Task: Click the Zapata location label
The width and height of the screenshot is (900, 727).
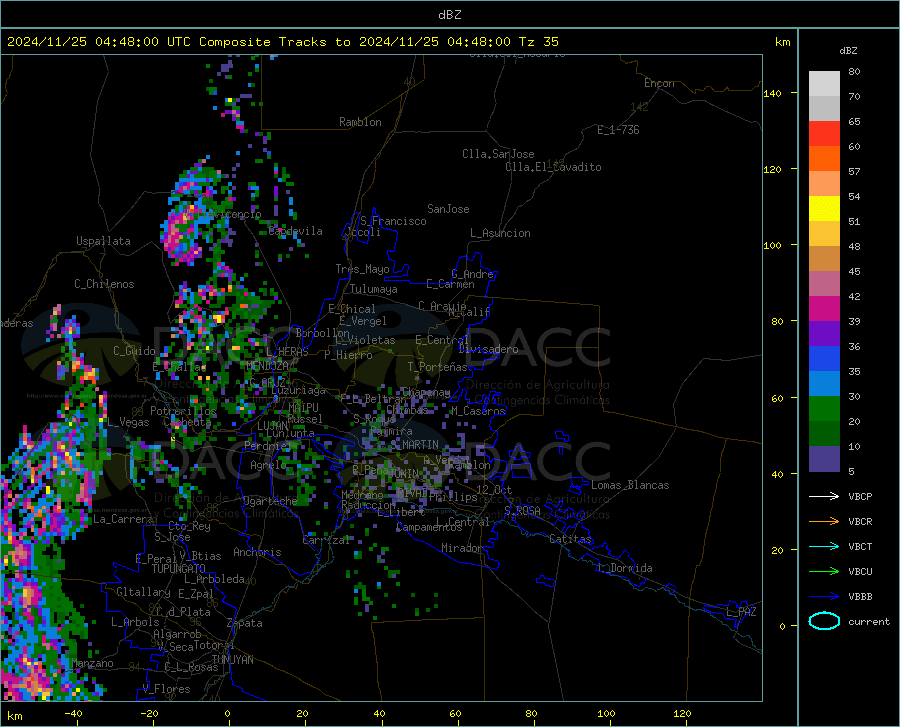Action: (245, 623)
